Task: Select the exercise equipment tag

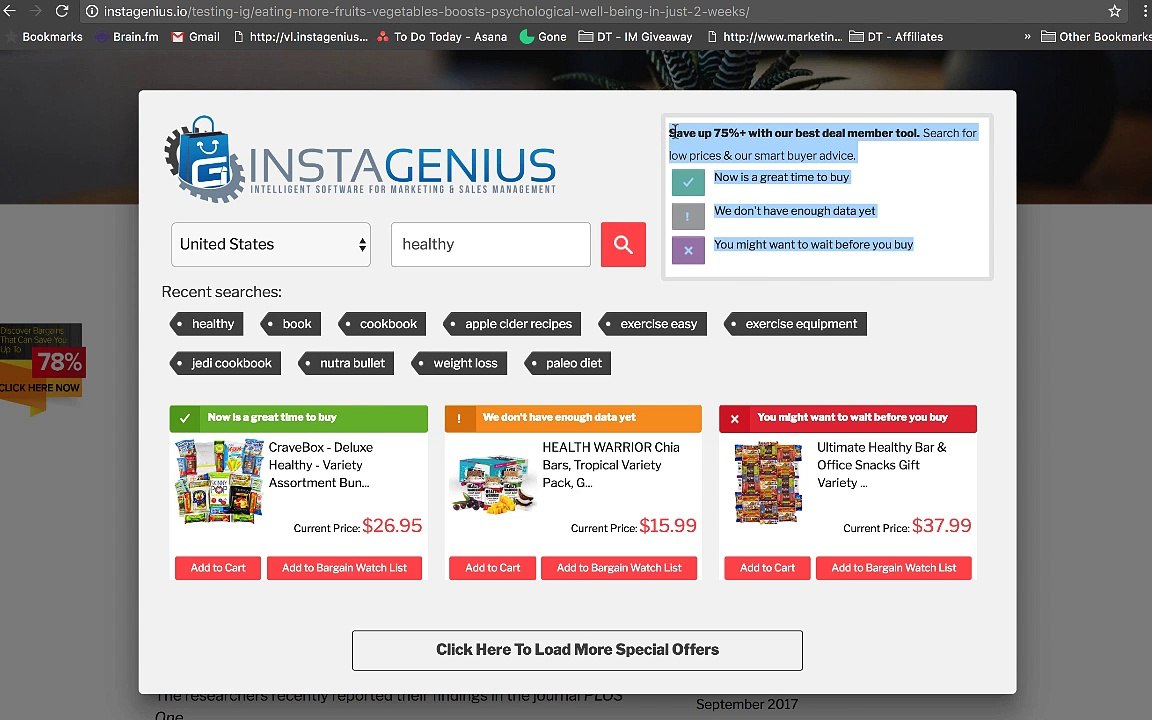Action: 794,324
